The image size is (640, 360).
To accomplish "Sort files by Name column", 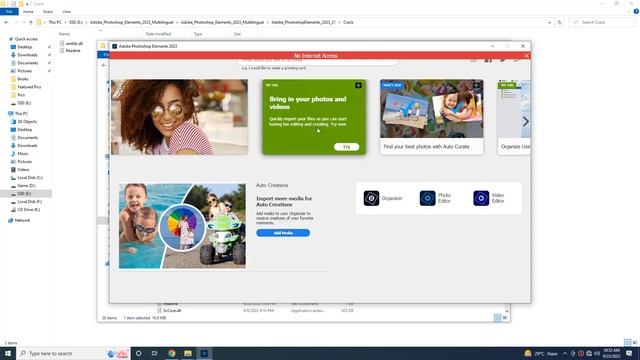I will [x=64, y=34].
